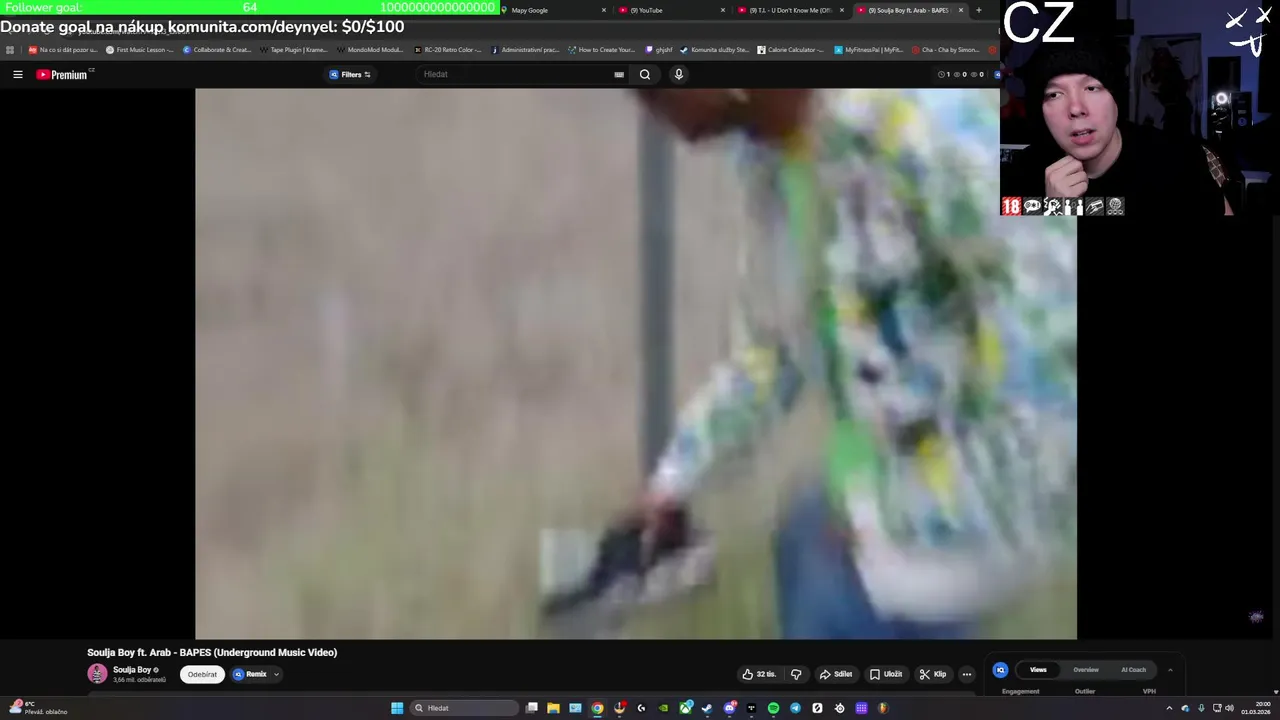1280x720 pixels.
Task: Open the Windows Start menu
Action: point(397,708)
